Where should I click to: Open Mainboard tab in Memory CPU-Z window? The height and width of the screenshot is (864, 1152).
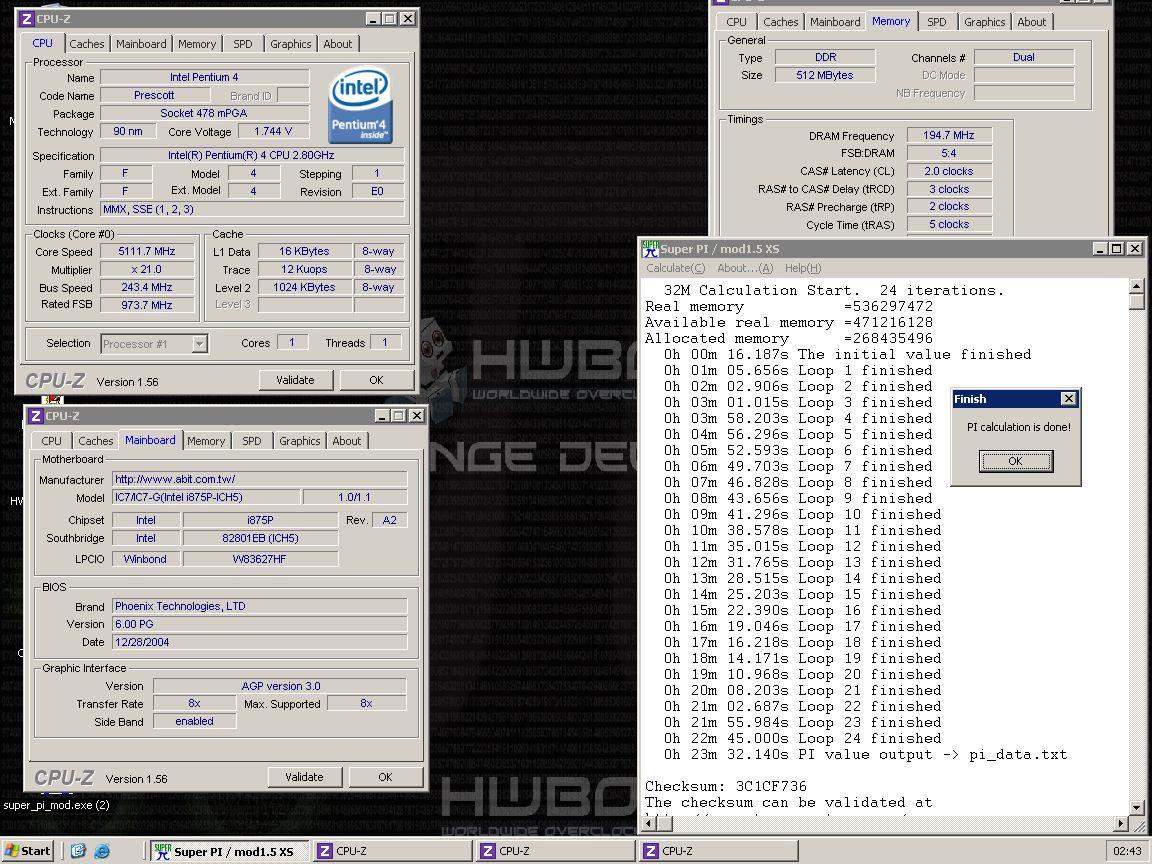click(x=835, y=22)
